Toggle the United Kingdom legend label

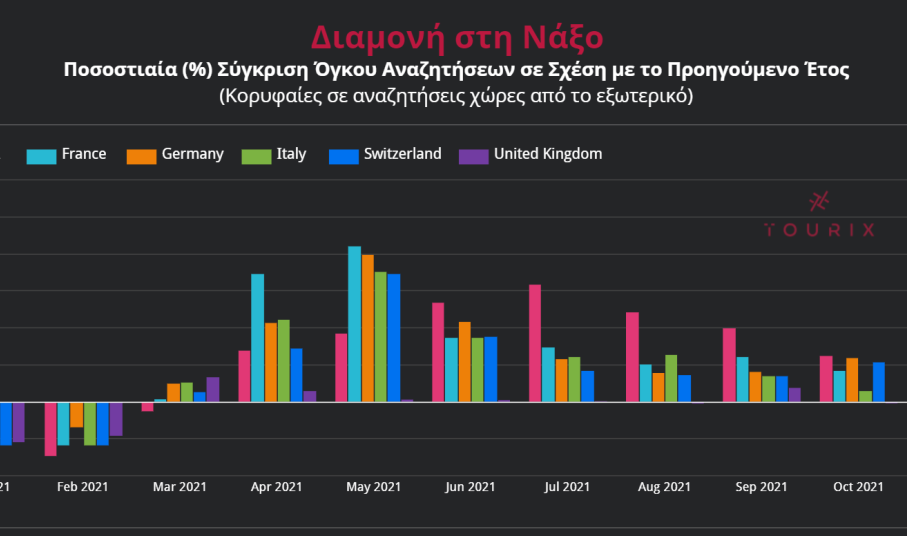(x=547, y=154)
